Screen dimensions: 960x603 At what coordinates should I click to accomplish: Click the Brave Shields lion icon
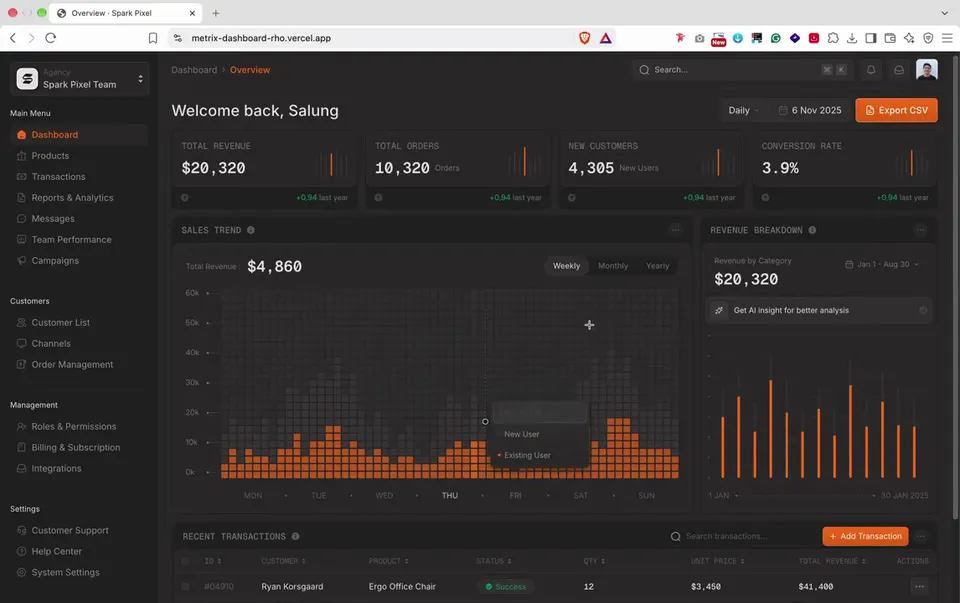(x=584, y=38)
